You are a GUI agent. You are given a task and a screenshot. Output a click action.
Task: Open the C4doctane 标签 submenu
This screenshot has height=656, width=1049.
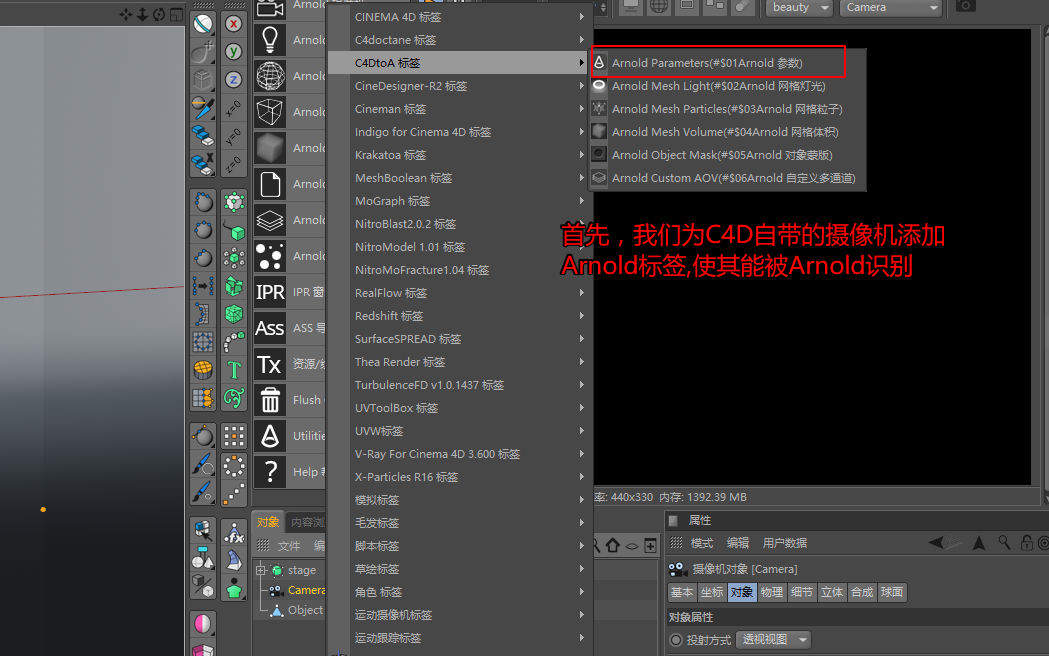pyautogui.click(x=460, y=40)
